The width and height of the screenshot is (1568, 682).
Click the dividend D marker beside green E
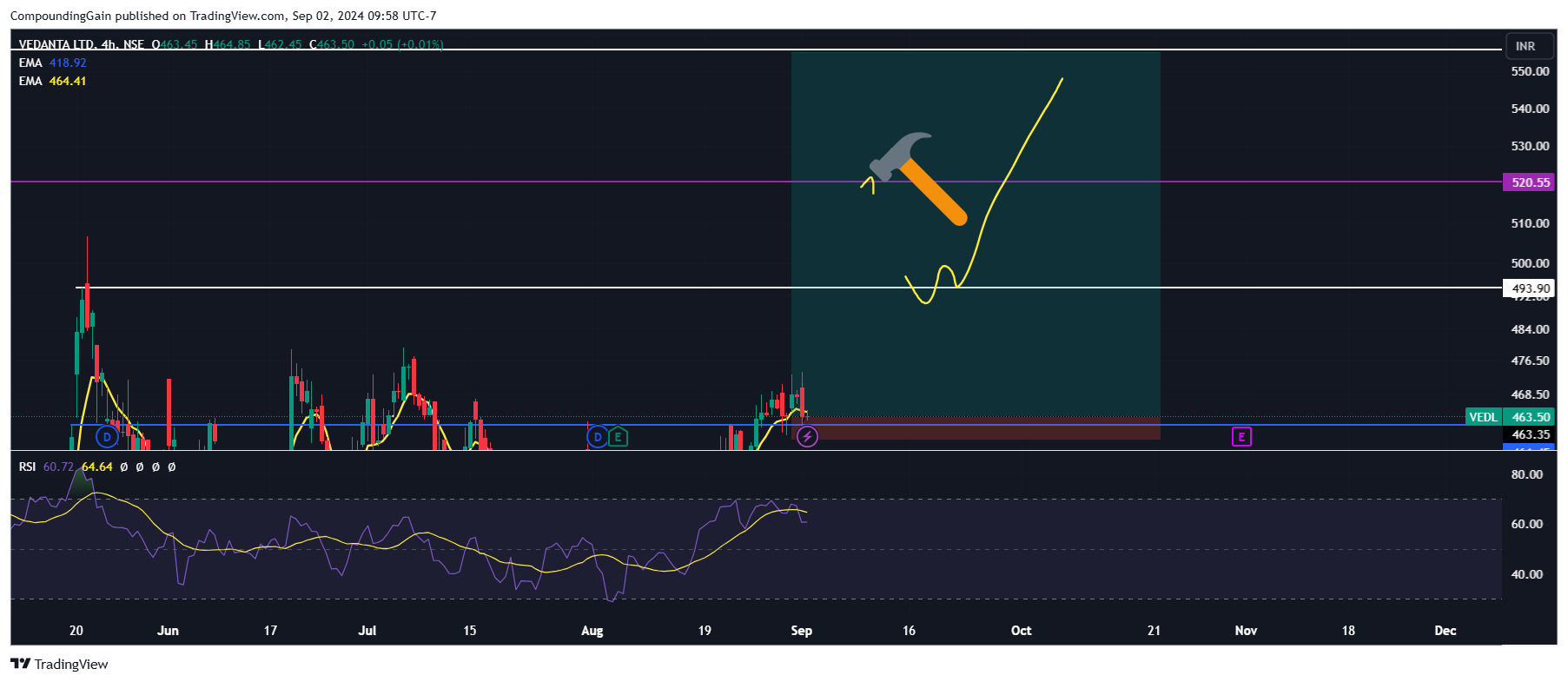[x=597, y=437]
